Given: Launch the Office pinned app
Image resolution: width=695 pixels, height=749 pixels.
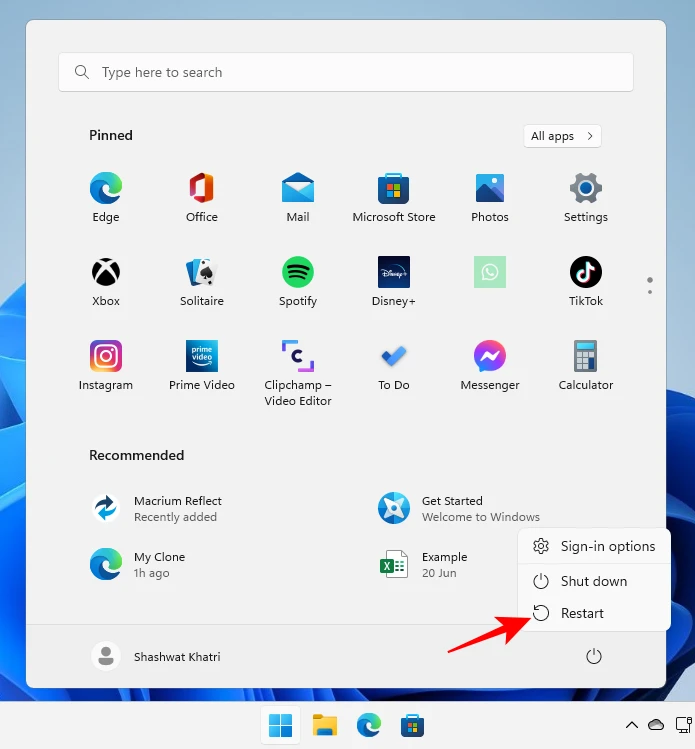Looking at the screenshot, I should [202, 197].
